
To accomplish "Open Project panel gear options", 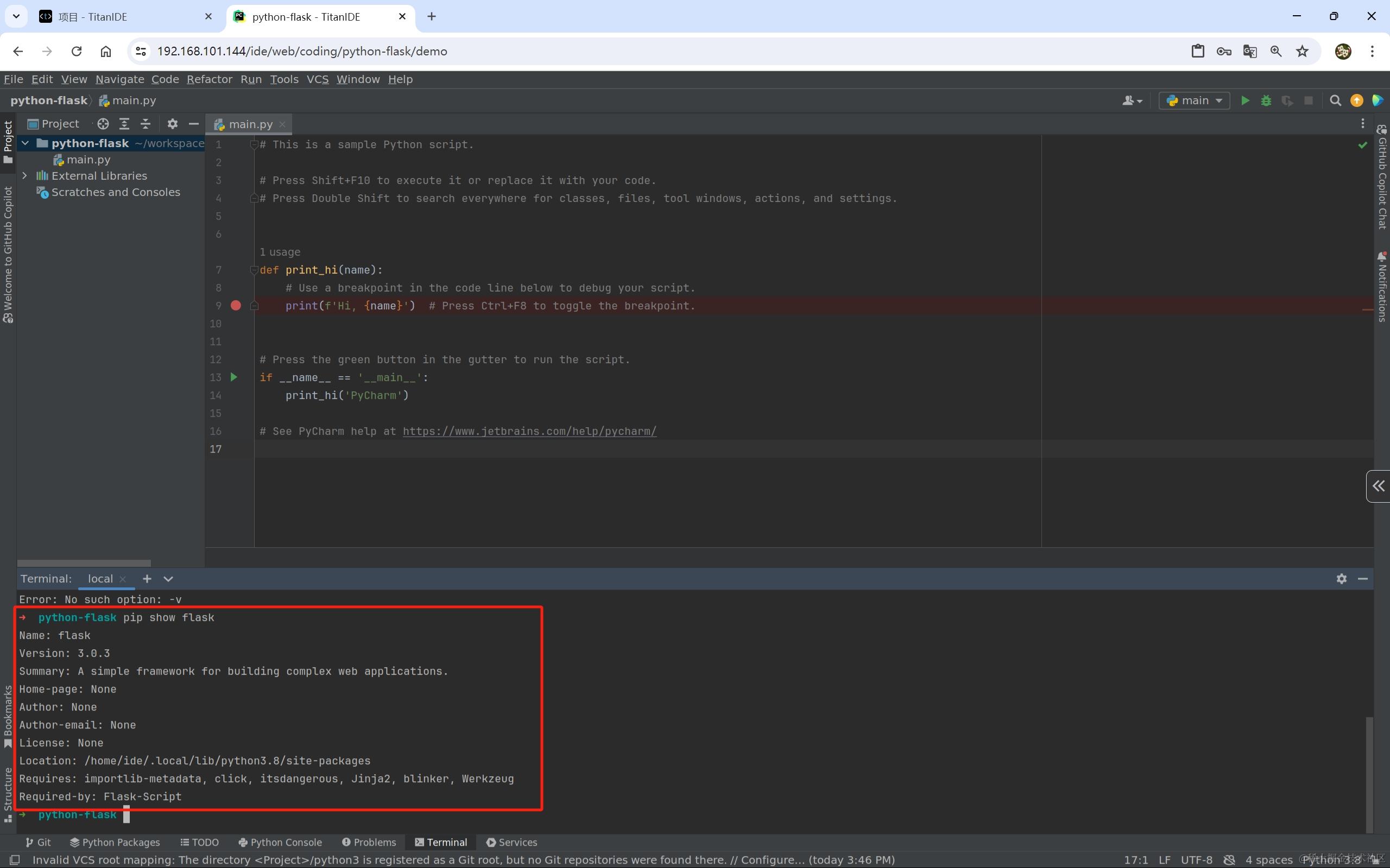I will (172, 123).
